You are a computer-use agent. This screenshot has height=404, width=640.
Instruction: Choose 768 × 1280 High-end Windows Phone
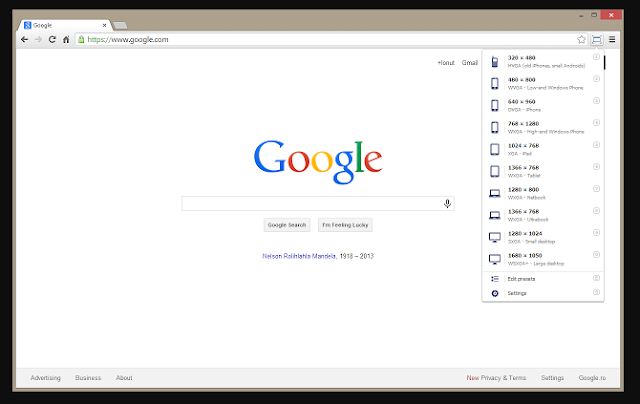pyautogui.click(x=542, y=128)
